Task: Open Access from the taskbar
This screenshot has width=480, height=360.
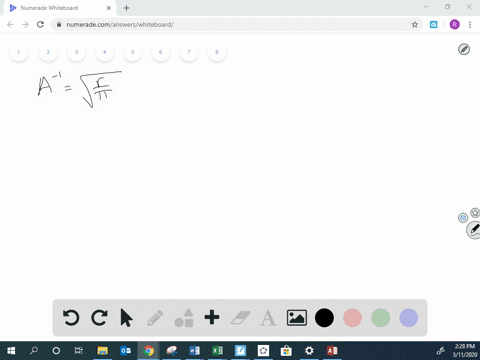Action: click(x=332, y=351)
